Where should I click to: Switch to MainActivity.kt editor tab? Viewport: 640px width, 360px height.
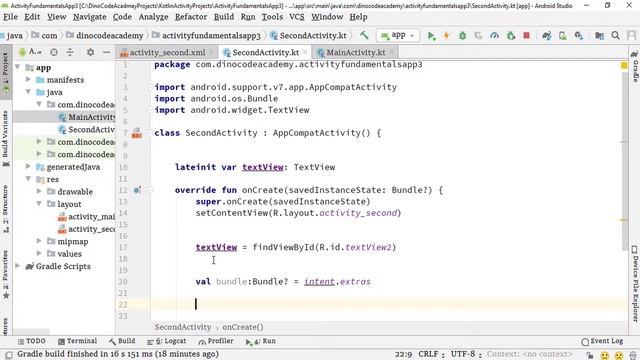[355, 52]
